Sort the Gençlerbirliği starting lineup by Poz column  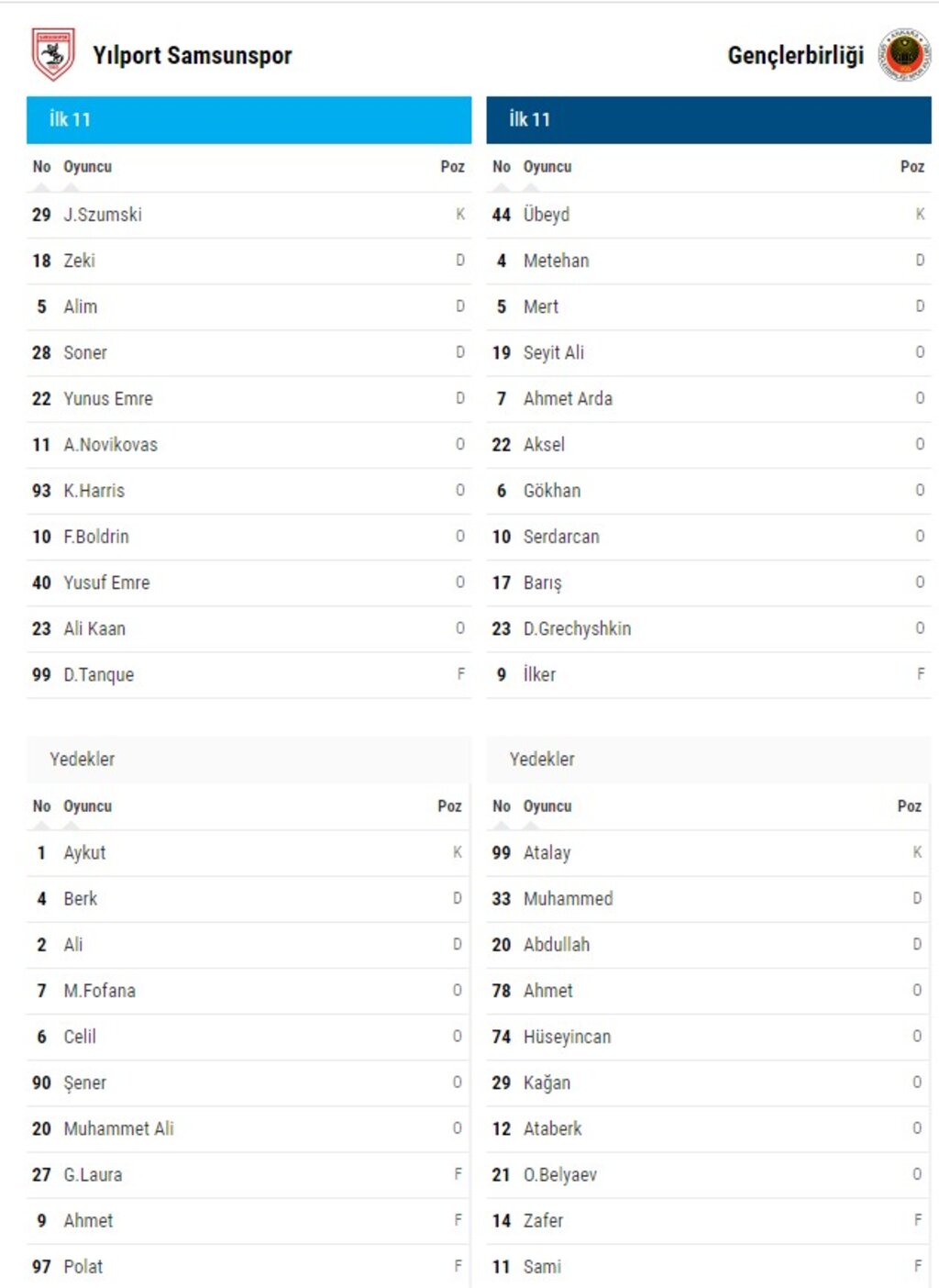click(x=911, y=167)
